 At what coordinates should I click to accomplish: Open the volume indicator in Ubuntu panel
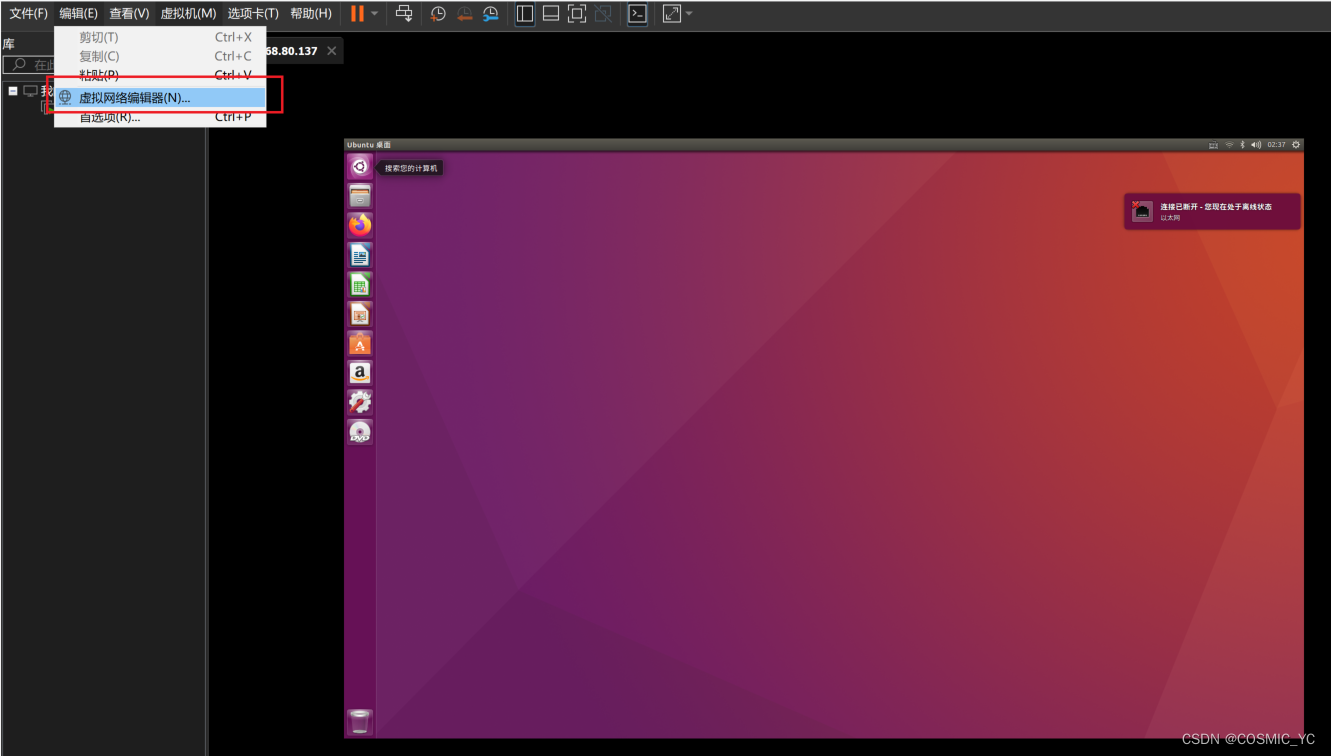click(x=1256, y=145)
